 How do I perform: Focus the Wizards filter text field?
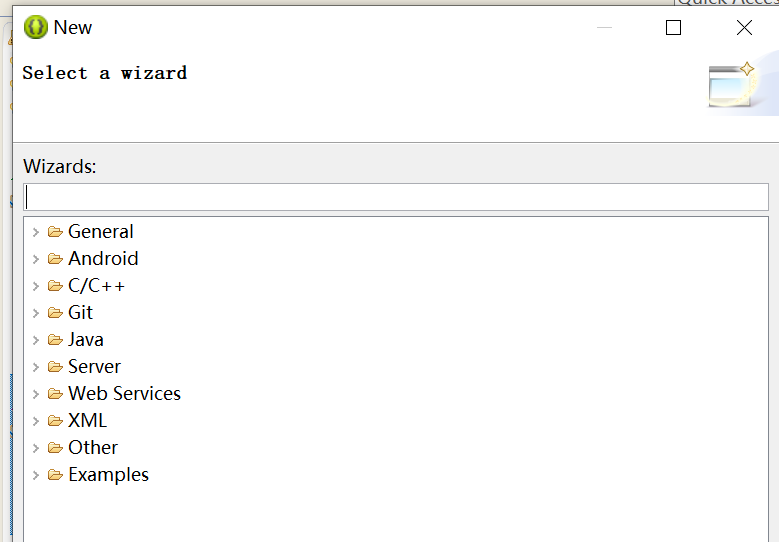[396, 197]
